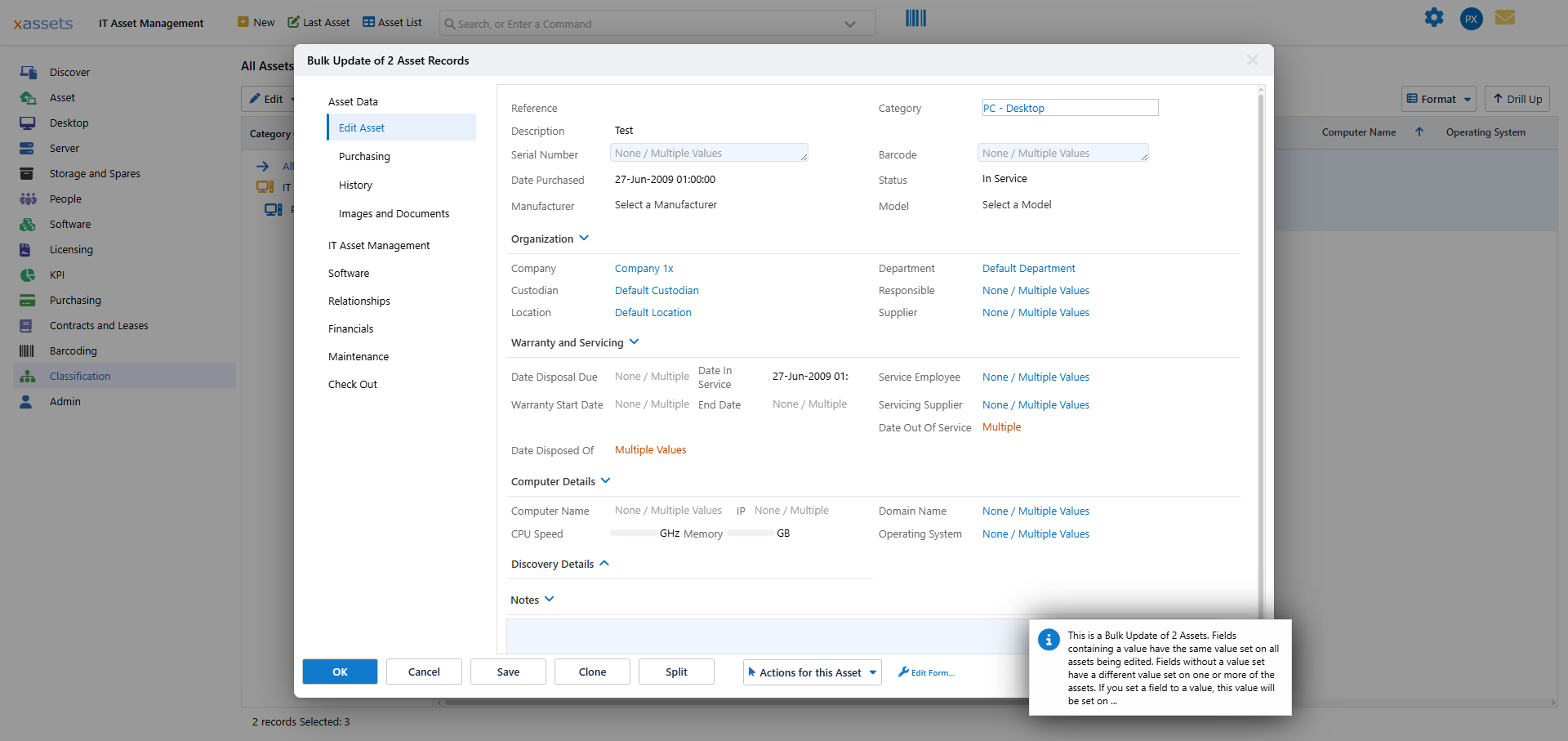Click the OK button

340,672
